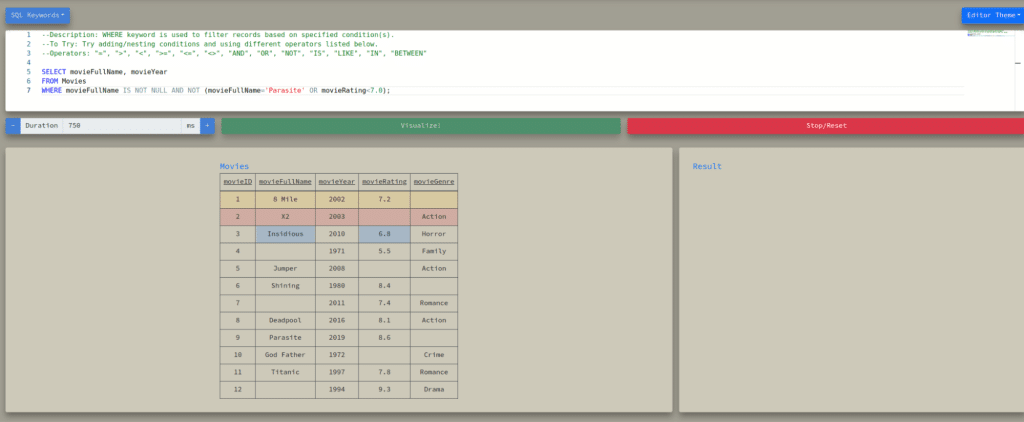This screenshot has height=422, width=1024.
Task: Click the Duration input field showing 750
Action: (x=121, y=125)
